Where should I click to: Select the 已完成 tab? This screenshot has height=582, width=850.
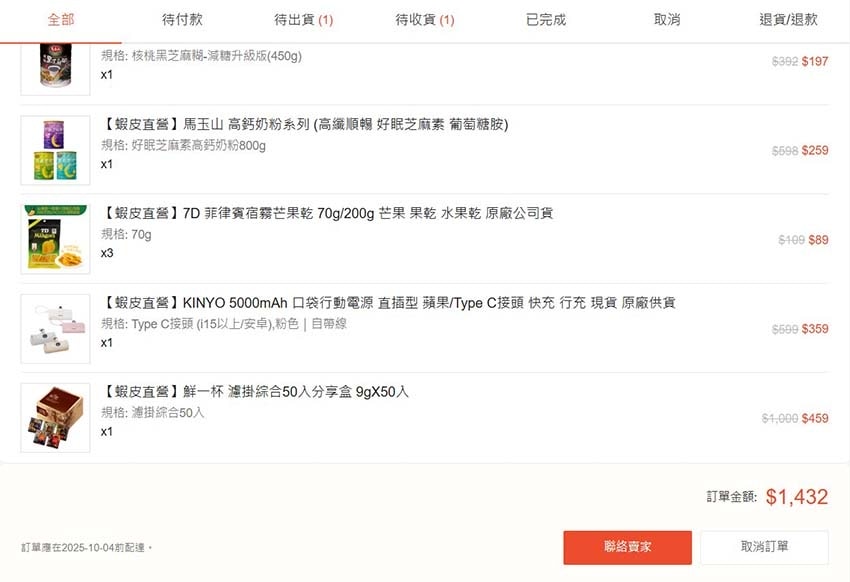[546, 20]
